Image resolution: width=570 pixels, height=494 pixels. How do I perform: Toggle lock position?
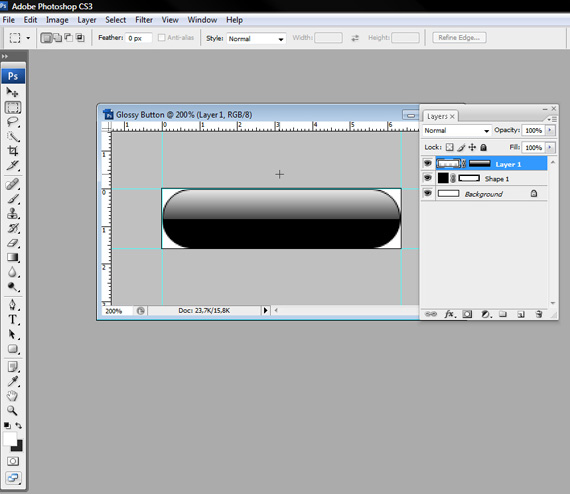(x=472, y=147)
